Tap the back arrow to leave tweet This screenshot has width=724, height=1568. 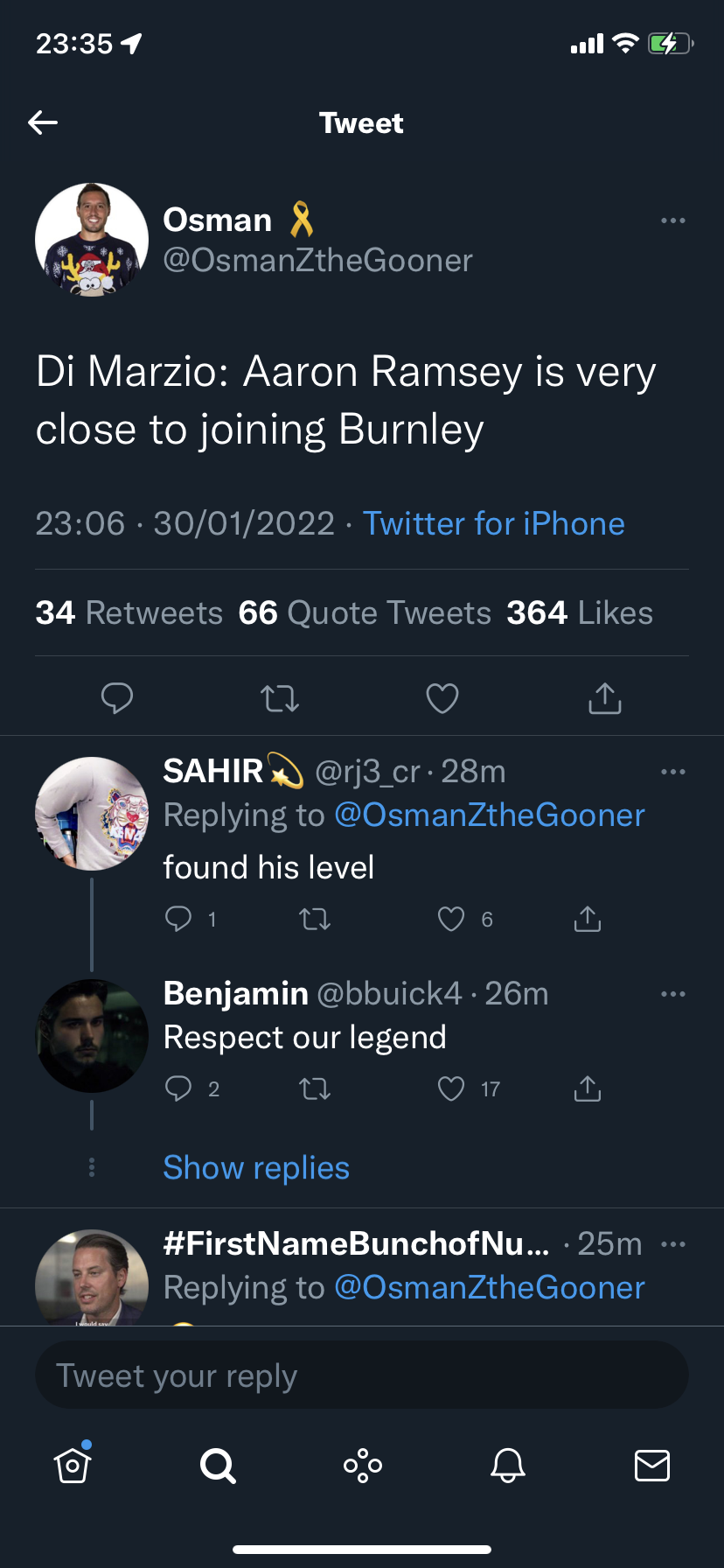pos(43,122)
